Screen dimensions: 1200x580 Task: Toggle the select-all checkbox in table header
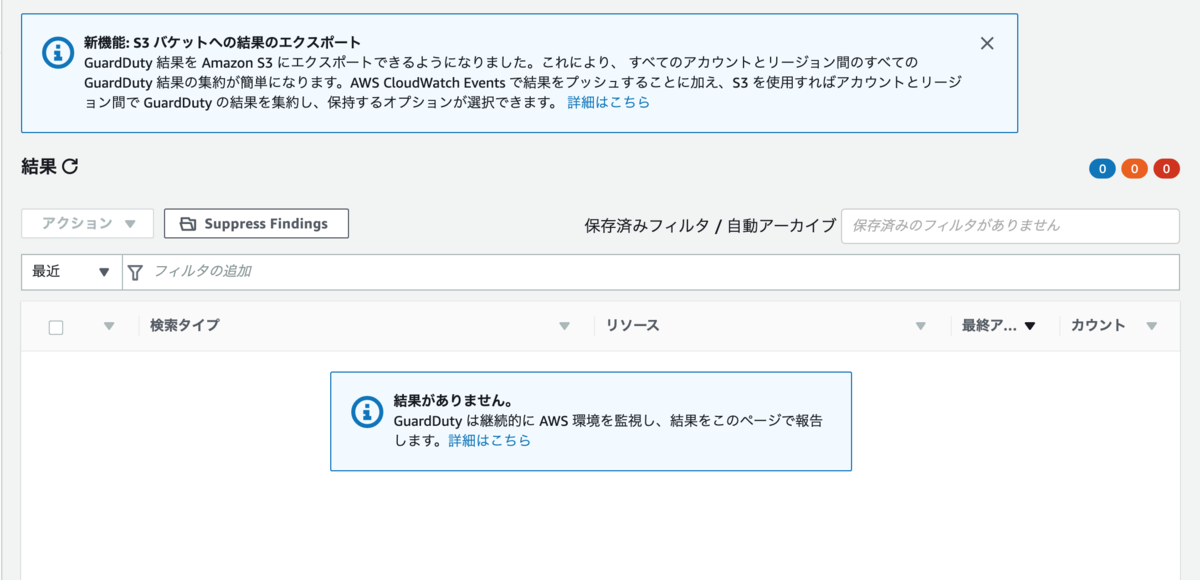pyautogui.click(x=57, y=326)
